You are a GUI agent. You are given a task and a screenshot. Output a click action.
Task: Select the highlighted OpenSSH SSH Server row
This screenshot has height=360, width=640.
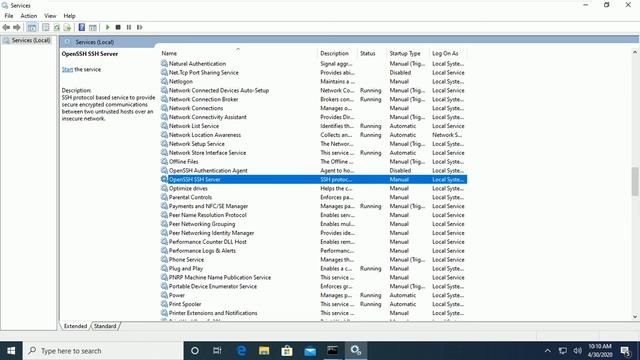pos(313,180)
